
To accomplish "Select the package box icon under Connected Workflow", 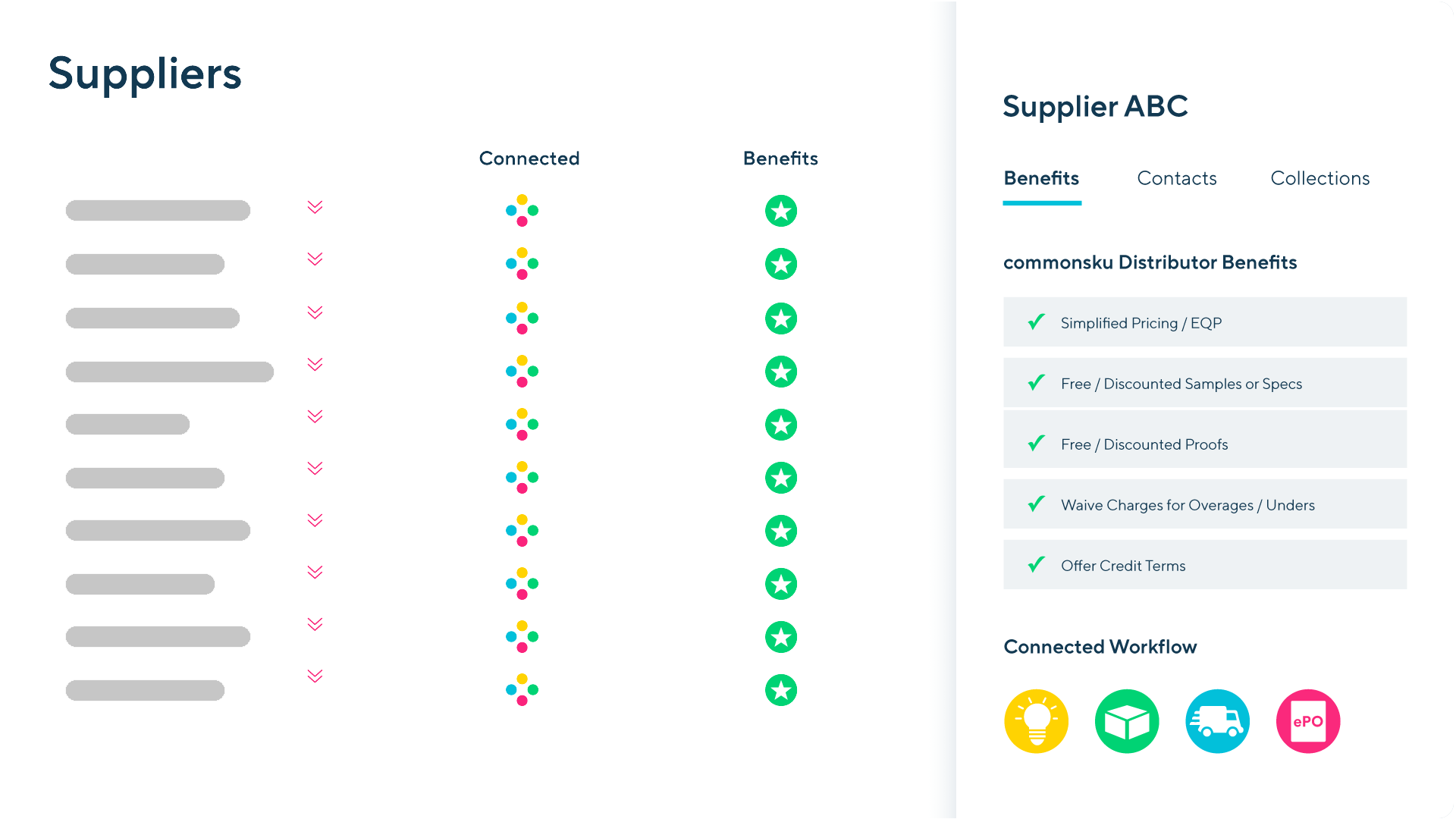I will 1127,721.
